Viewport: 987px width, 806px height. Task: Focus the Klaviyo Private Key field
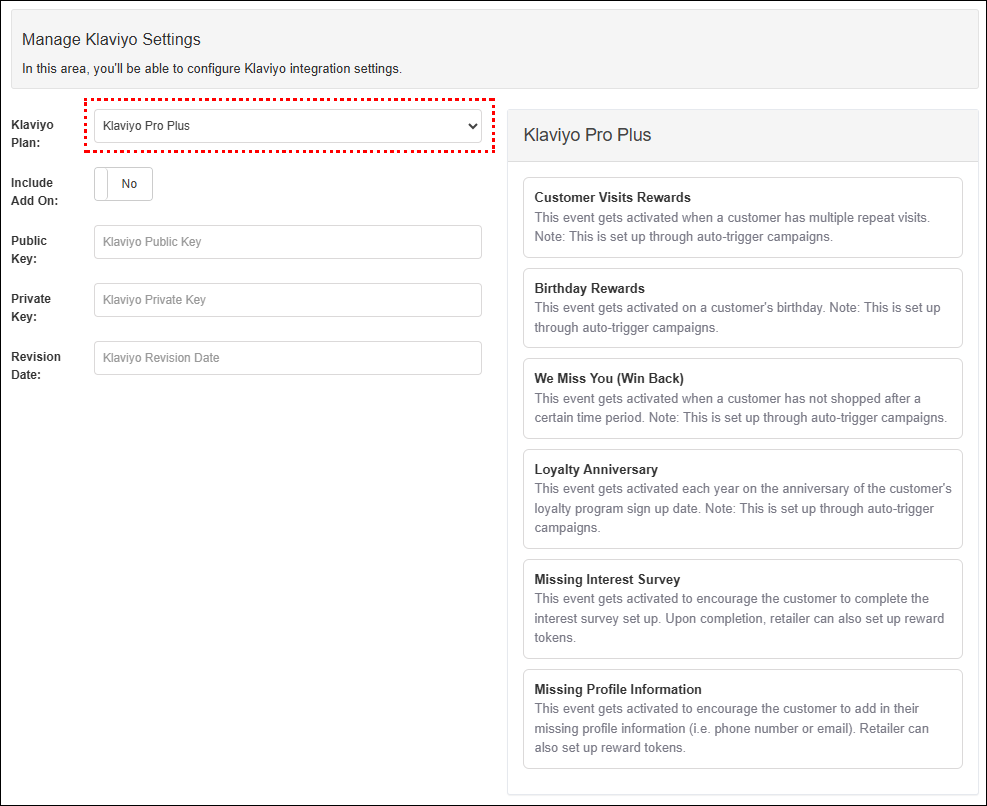click(287, 300)
